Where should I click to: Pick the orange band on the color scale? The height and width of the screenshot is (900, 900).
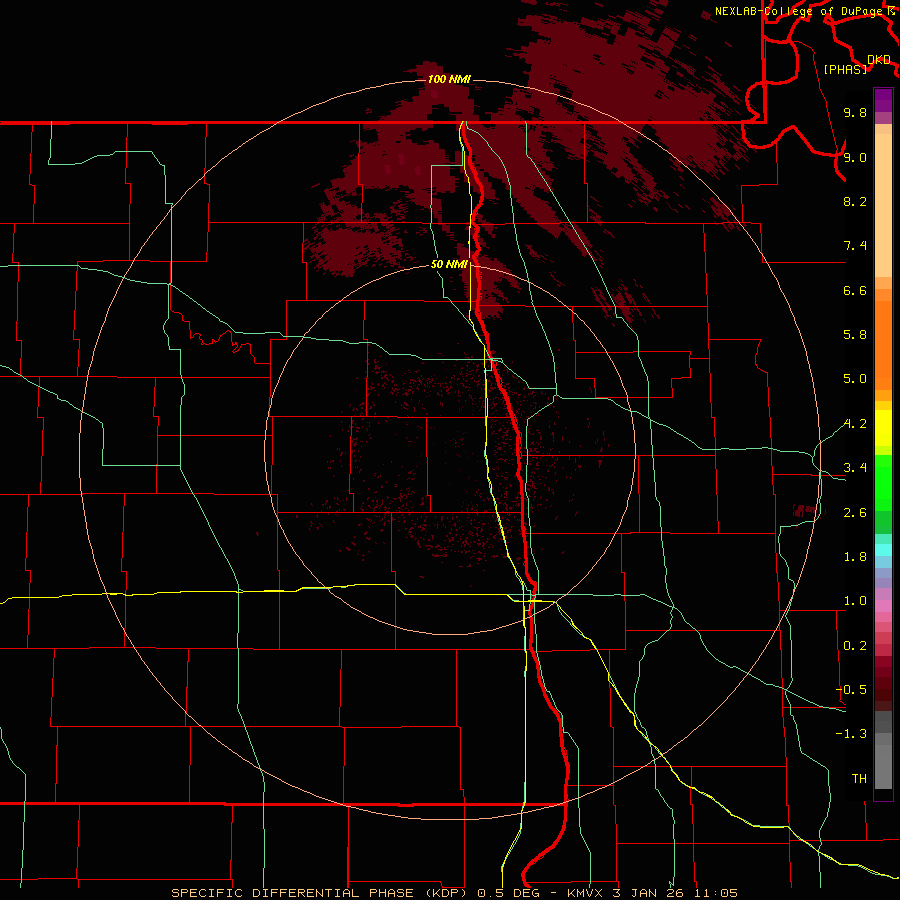(883, 344)
